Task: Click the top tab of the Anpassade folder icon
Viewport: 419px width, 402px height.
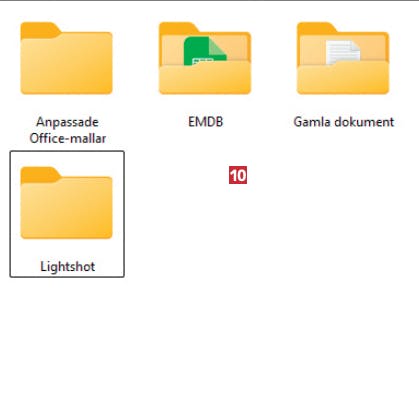Action: point(39,31)
